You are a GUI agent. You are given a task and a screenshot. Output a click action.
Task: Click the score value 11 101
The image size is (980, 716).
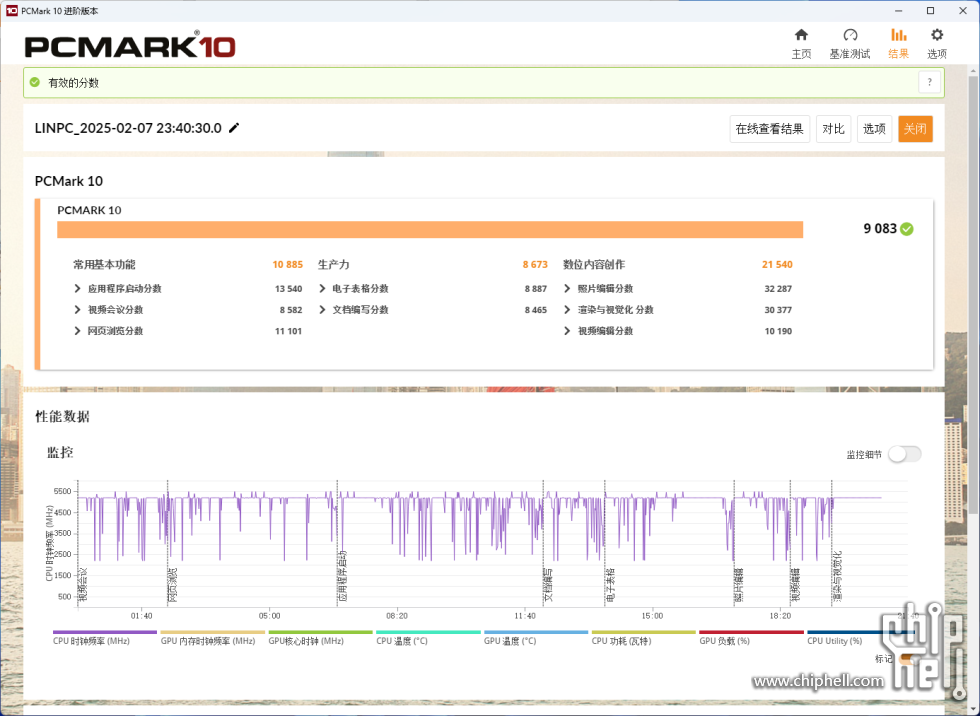tap(289, 331)
